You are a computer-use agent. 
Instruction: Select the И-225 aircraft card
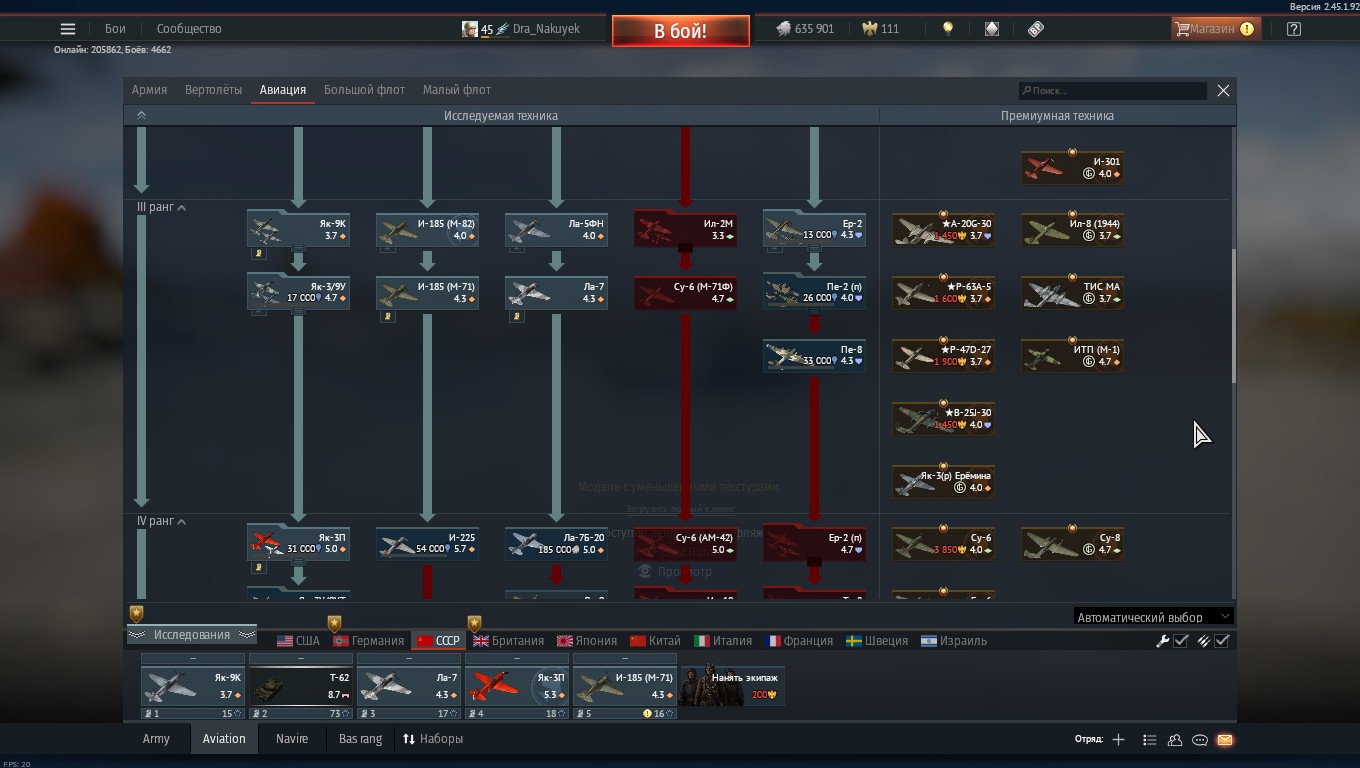coord(427,543)
